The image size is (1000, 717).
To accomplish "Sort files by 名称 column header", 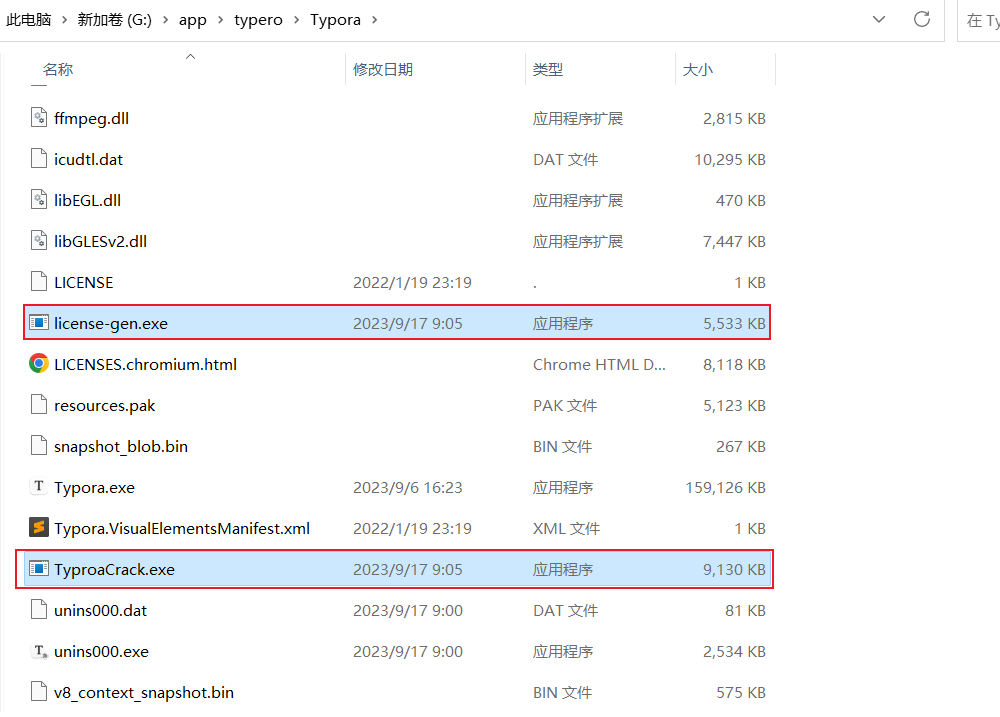I will [x=58, y=69].
